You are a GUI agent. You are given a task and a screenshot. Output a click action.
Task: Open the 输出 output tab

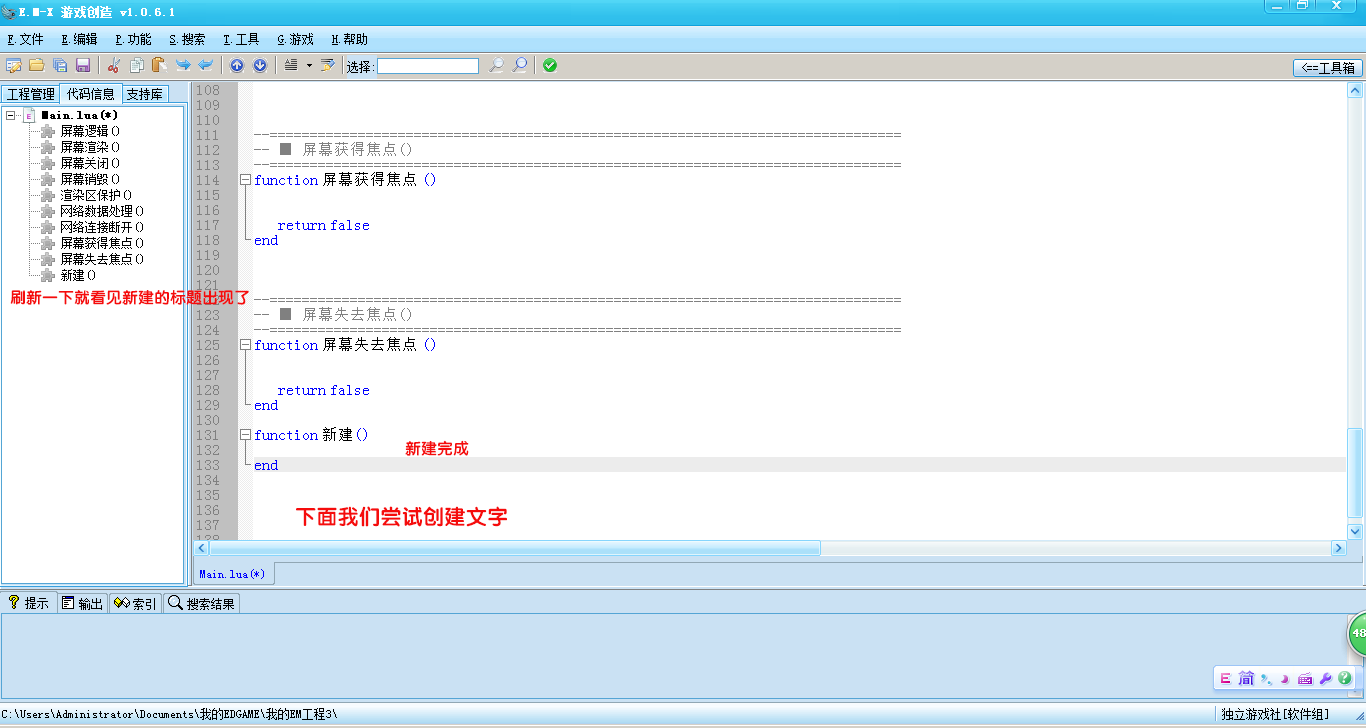(x=82, y=603)
